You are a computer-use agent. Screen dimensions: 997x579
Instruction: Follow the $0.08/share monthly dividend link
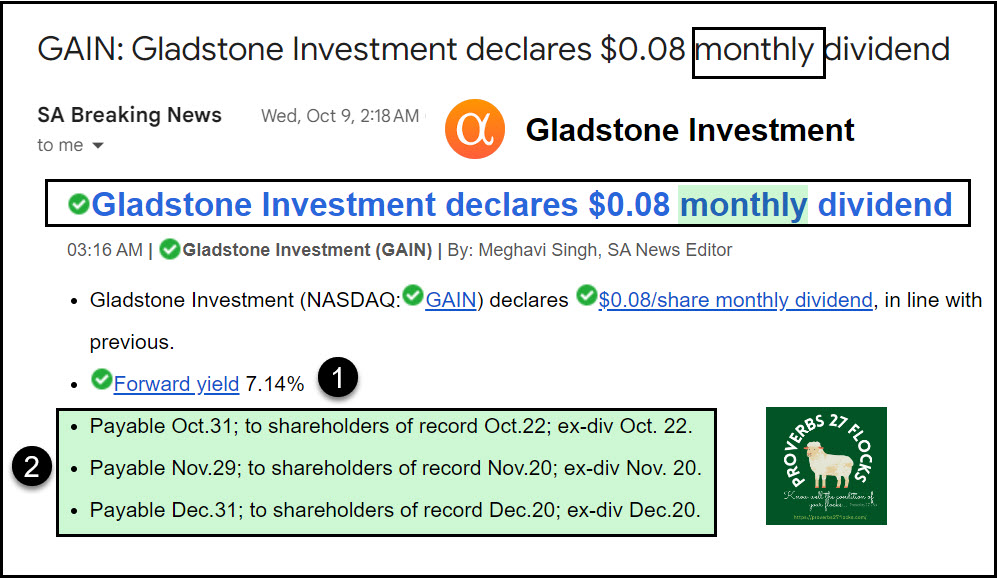735,300
